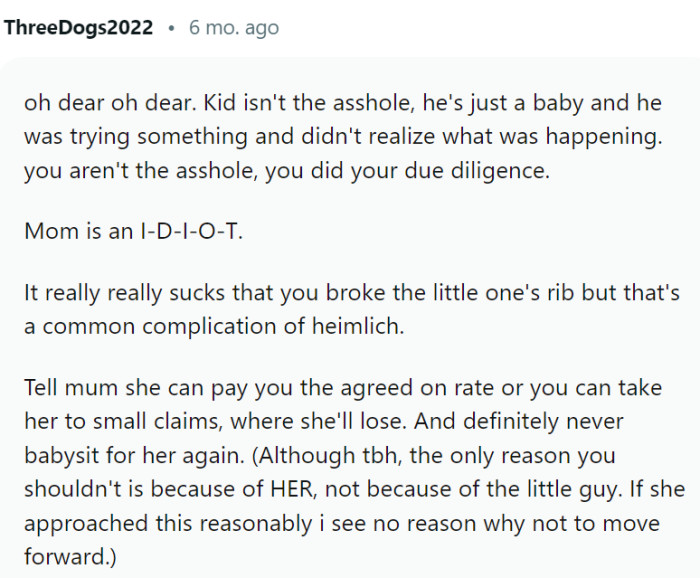Click the word "I-D-I-O-T" in the comment
The height and width of the screenshot is (578, 700).
192,231
